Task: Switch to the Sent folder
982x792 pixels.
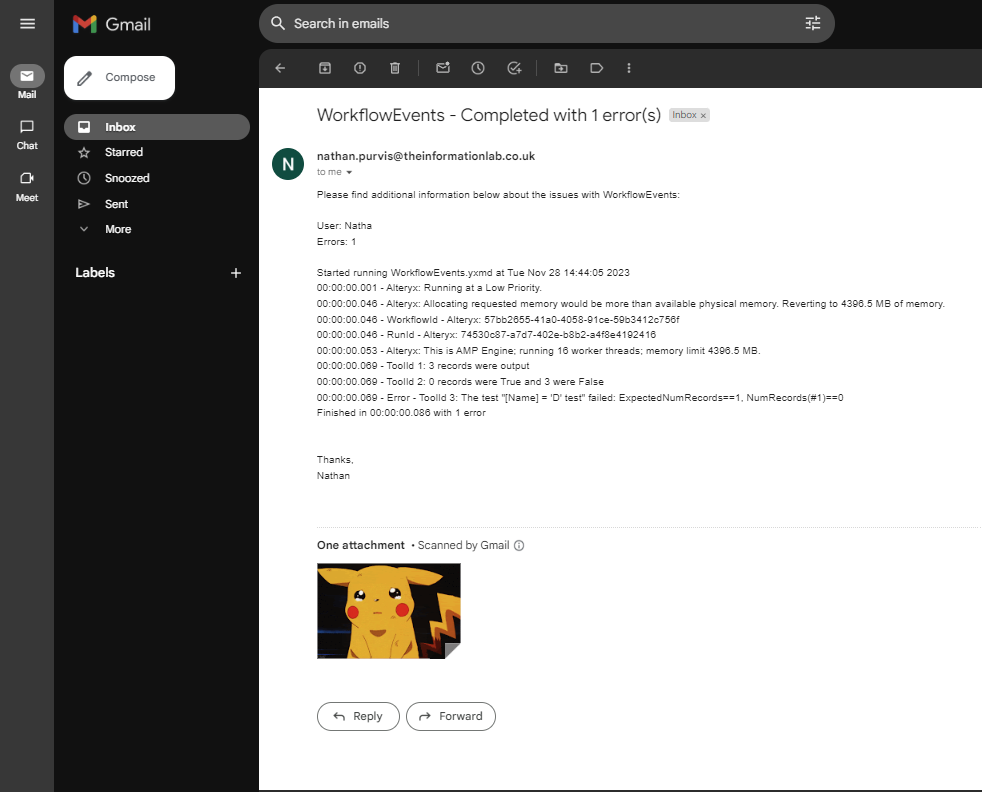Action: (116, 203)
